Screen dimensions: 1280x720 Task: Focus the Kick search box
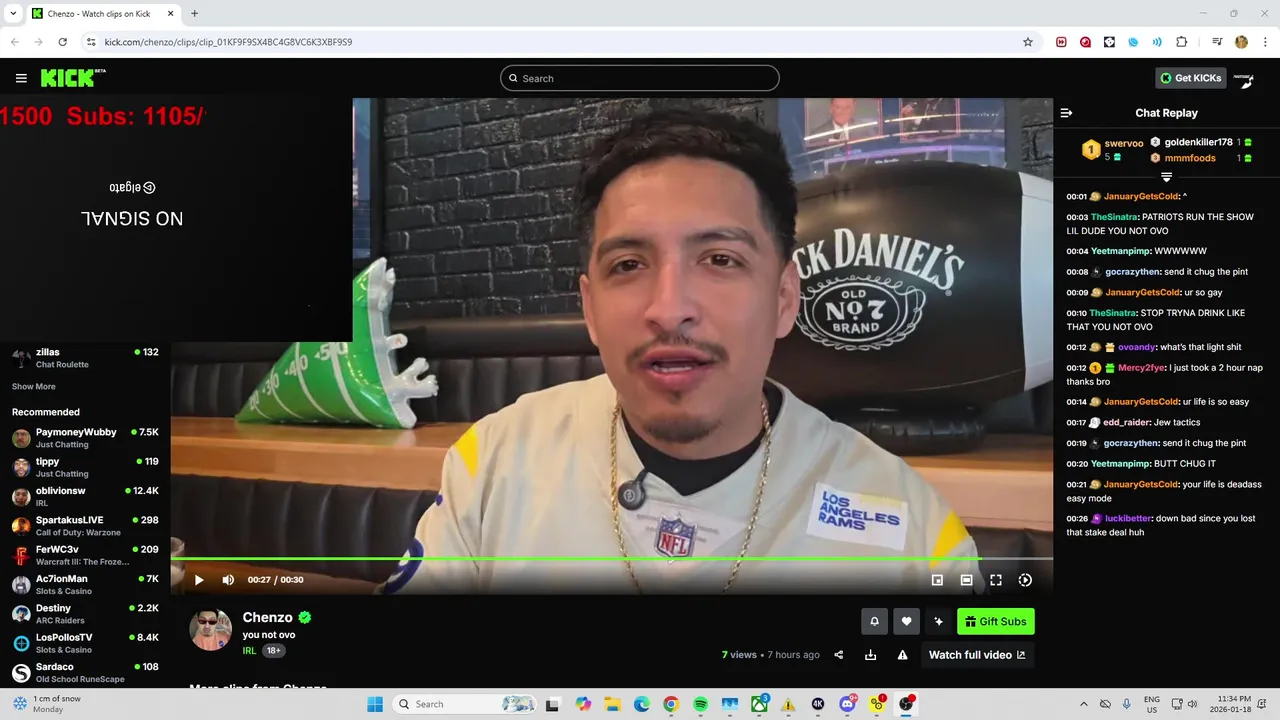click(x=640, y=78)
